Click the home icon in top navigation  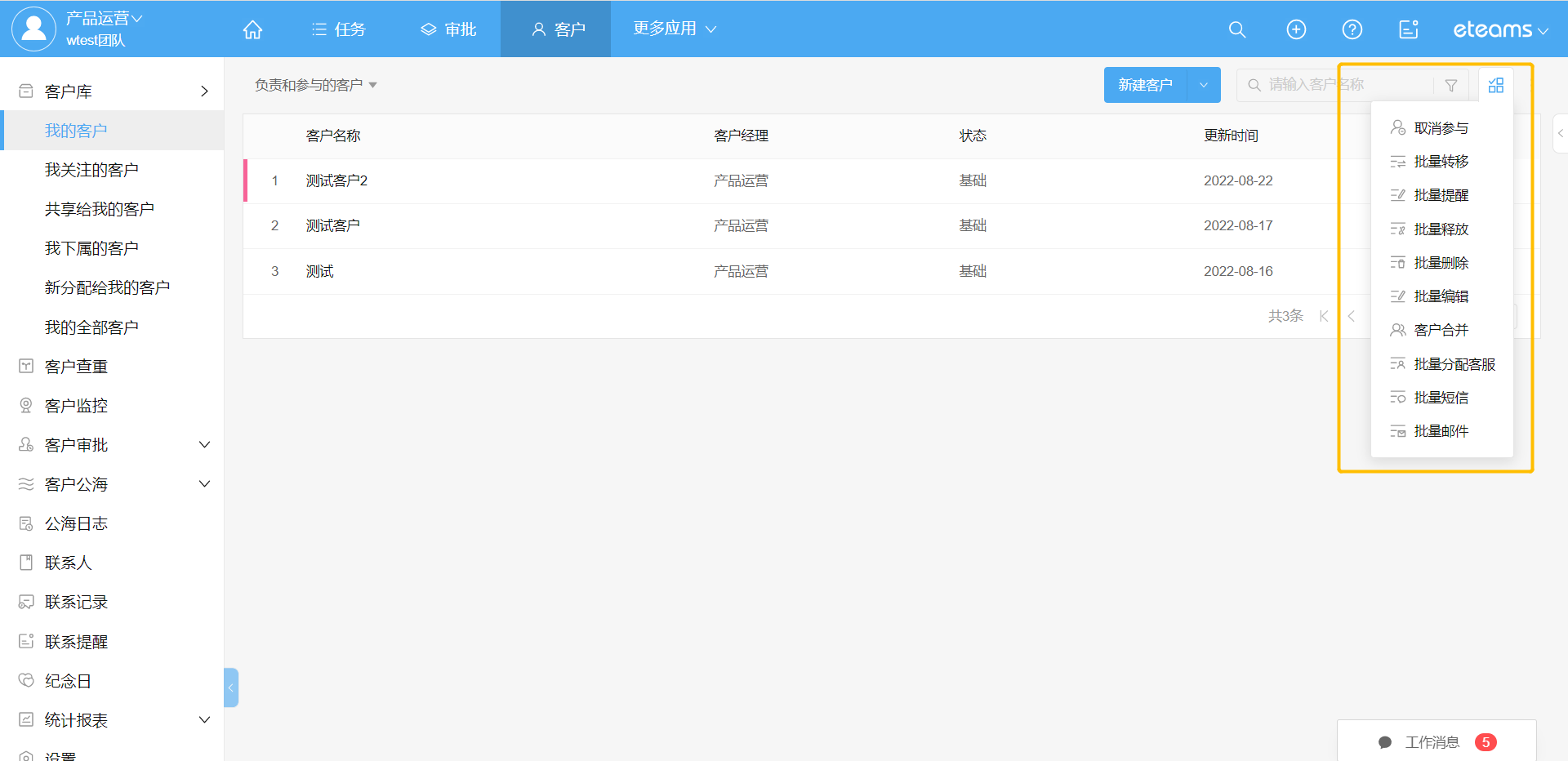(x=252, y=29)
